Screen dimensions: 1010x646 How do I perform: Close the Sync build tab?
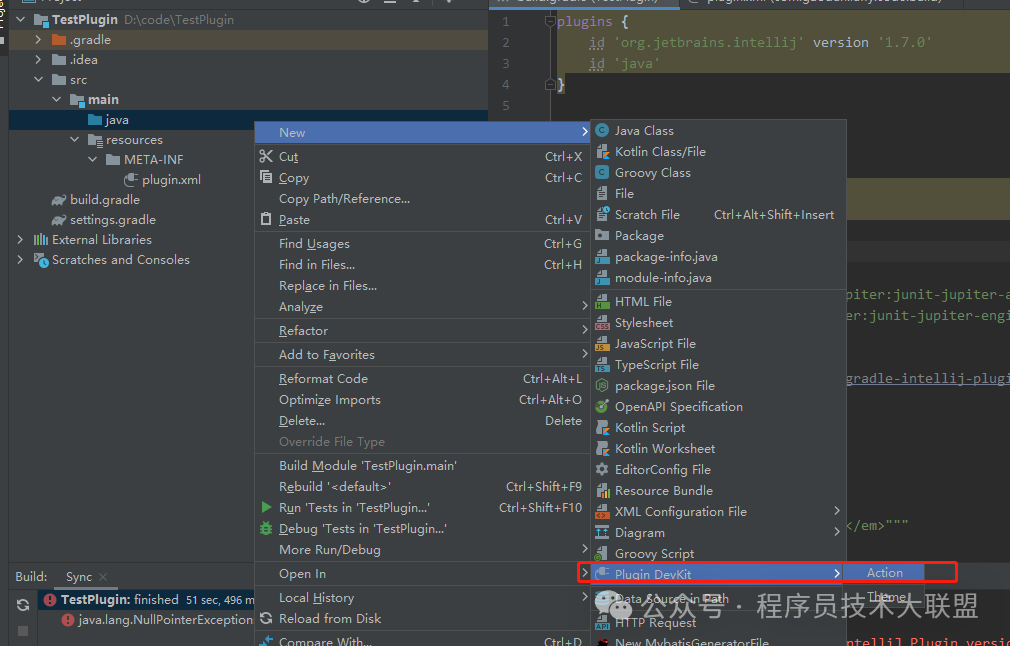click(103, 576)
